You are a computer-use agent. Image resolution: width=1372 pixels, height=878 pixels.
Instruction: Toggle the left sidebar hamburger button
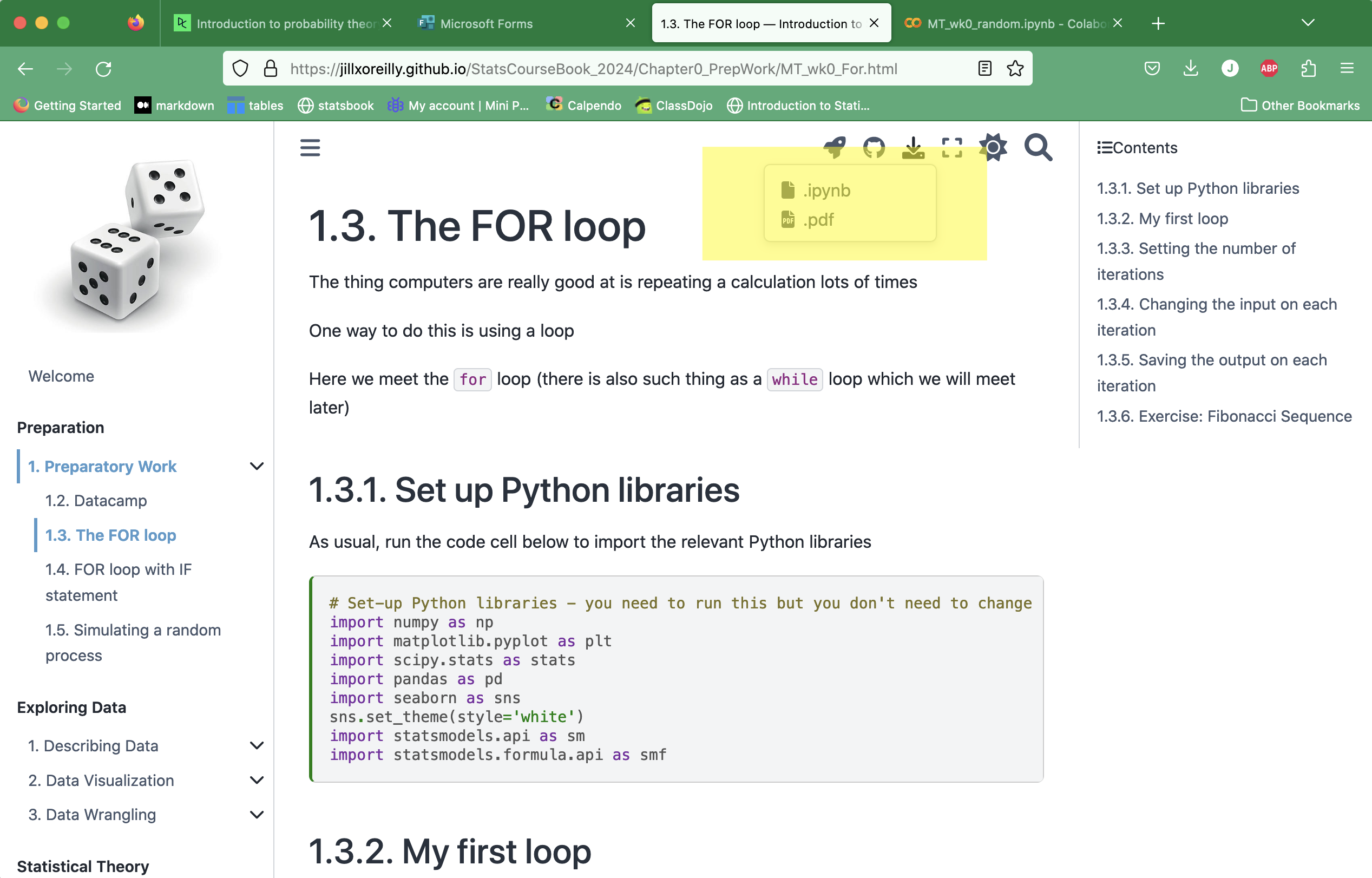click(x=310, y=148)
